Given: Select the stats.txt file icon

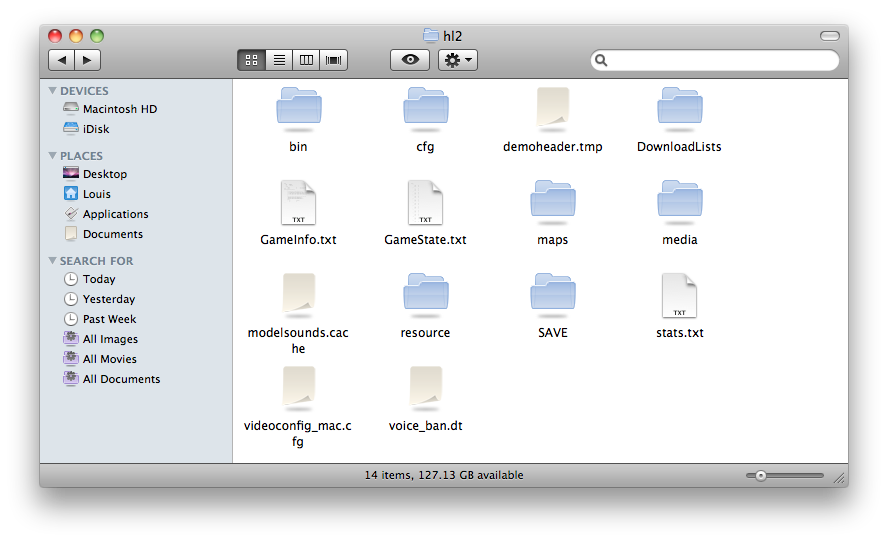Looking at the screenshot, I should (x=680, y=296).
